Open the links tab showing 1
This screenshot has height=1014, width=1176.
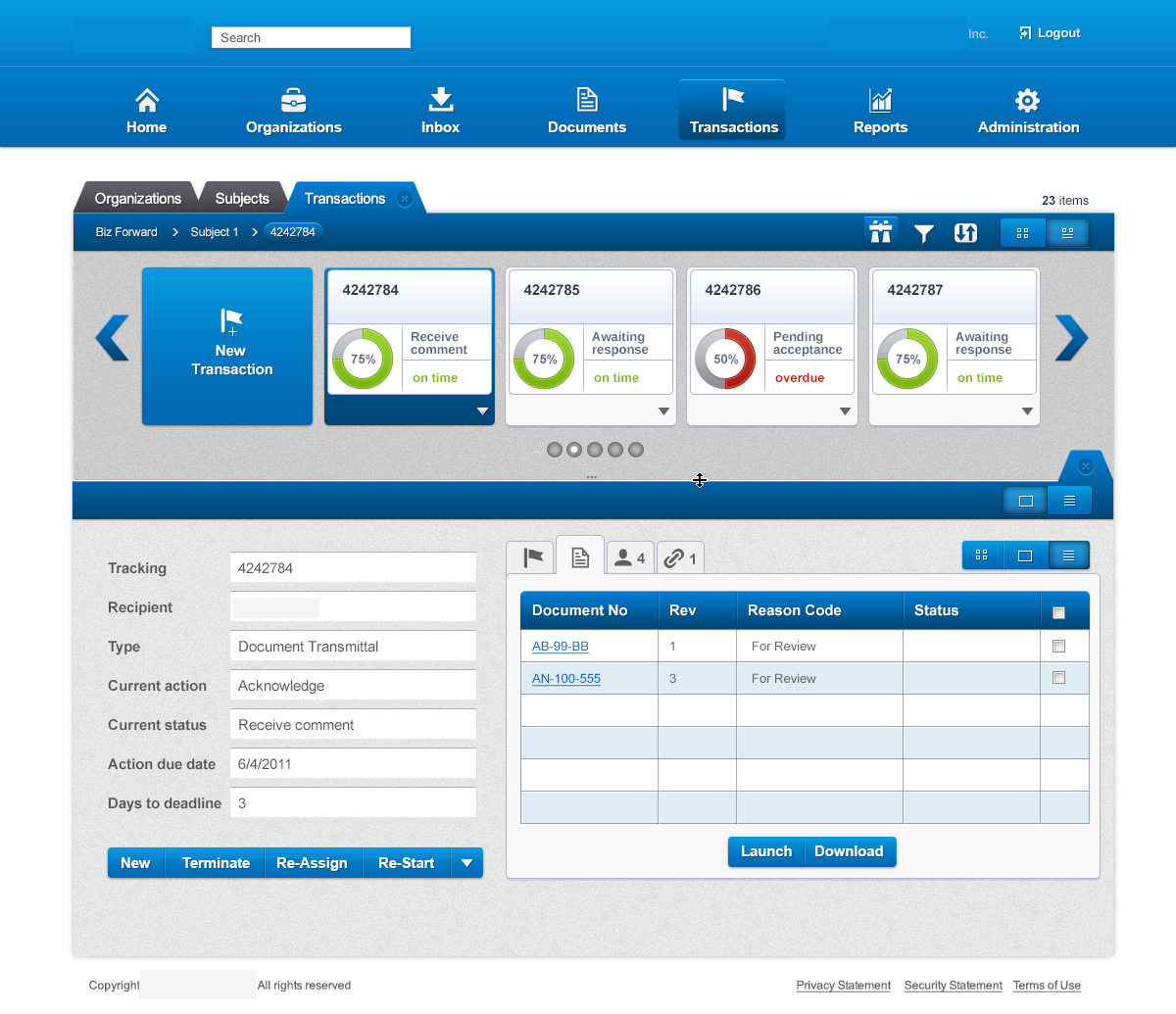tap(679, 558)
